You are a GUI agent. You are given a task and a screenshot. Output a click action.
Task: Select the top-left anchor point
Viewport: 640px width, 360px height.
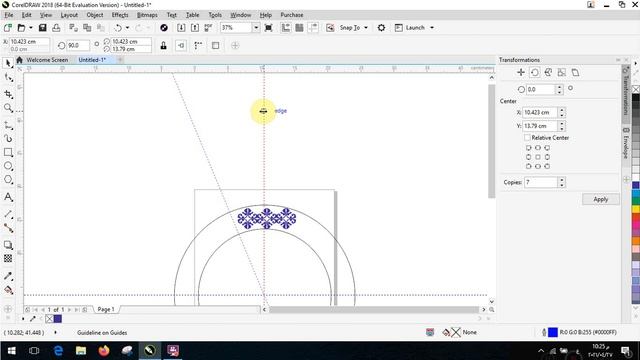(529, 148)
